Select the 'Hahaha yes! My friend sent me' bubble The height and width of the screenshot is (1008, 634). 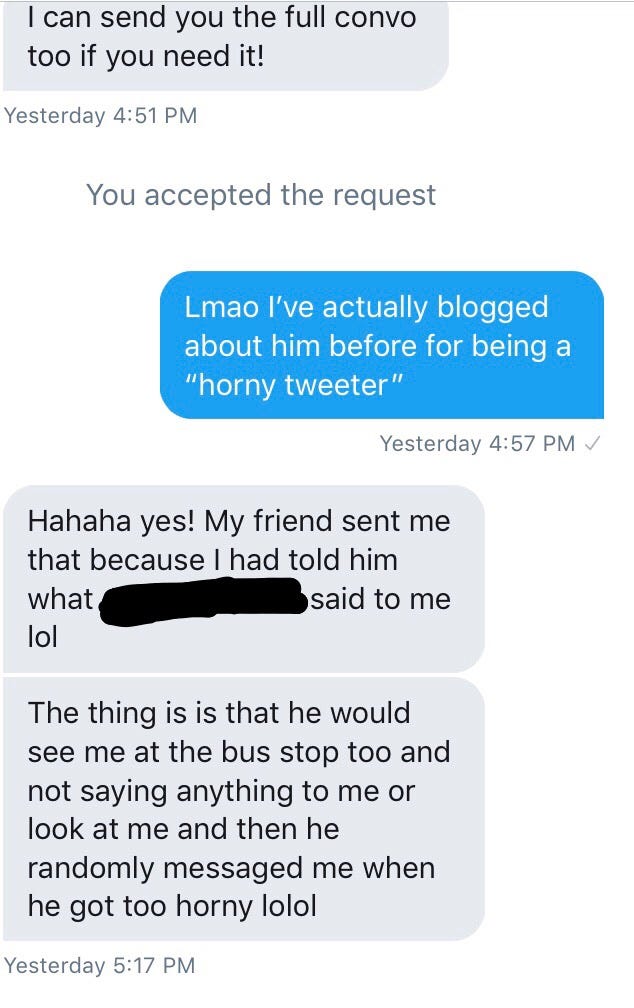(243, 579)
